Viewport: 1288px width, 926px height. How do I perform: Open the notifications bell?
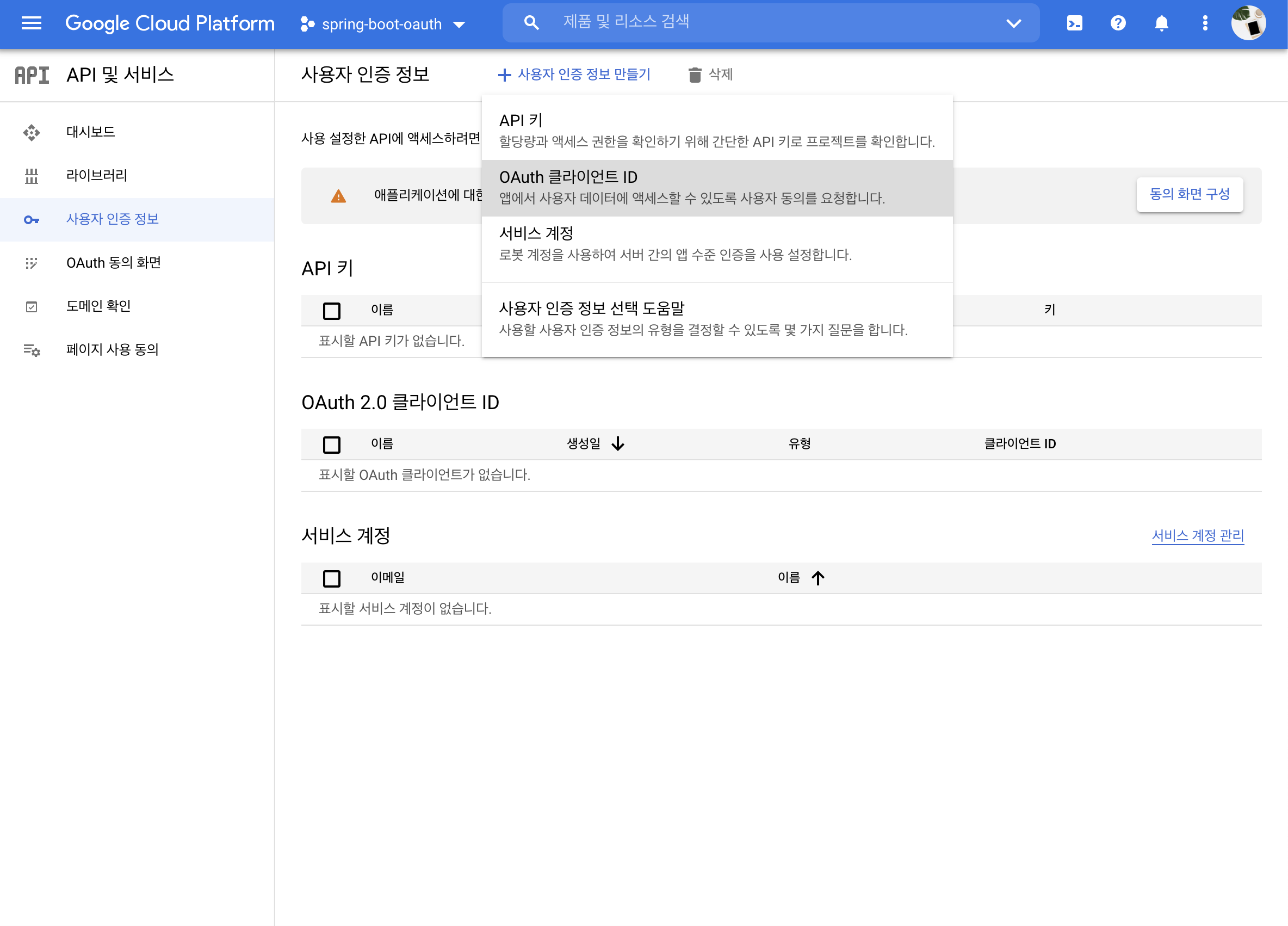[1161, 23]
